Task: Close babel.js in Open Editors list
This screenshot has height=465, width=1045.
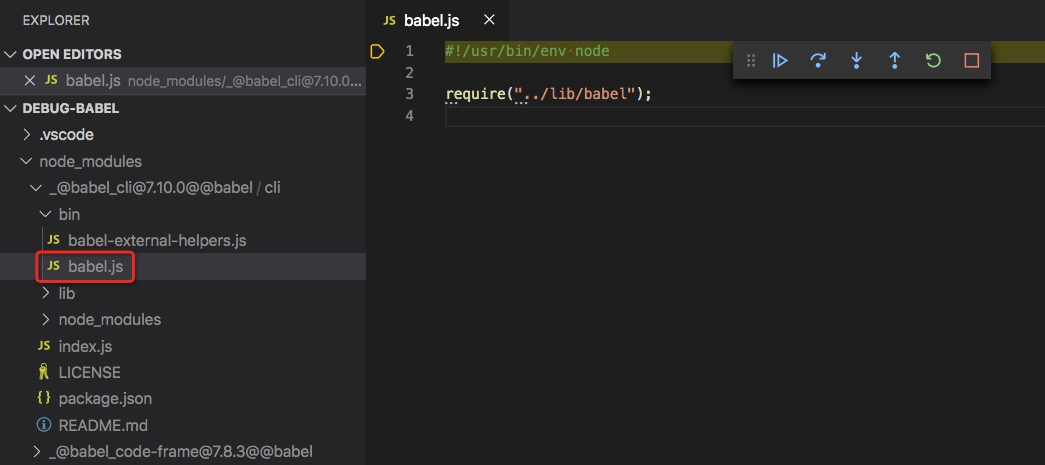Action: (29, 81)
